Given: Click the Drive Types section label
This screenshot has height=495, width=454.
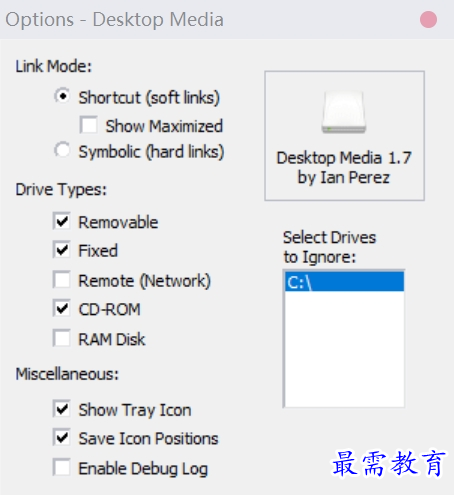Looking at the screenshot, I should [61, 189].
